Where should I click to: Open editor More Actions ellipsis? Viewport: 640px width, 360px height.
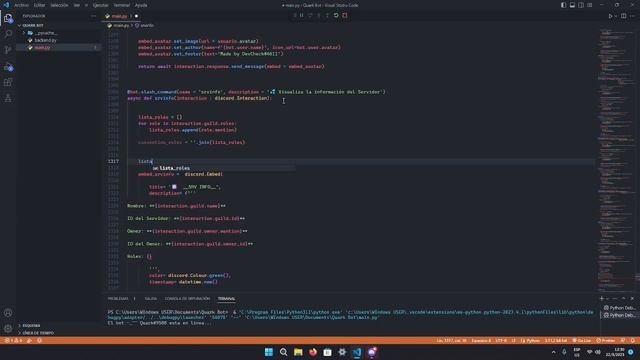point(633,16)
